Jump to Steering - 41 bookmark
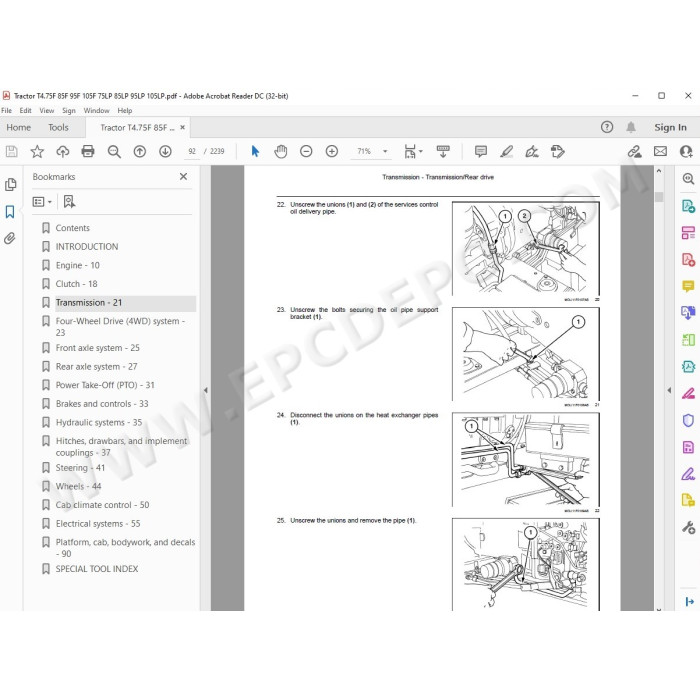 click(80, 468)
